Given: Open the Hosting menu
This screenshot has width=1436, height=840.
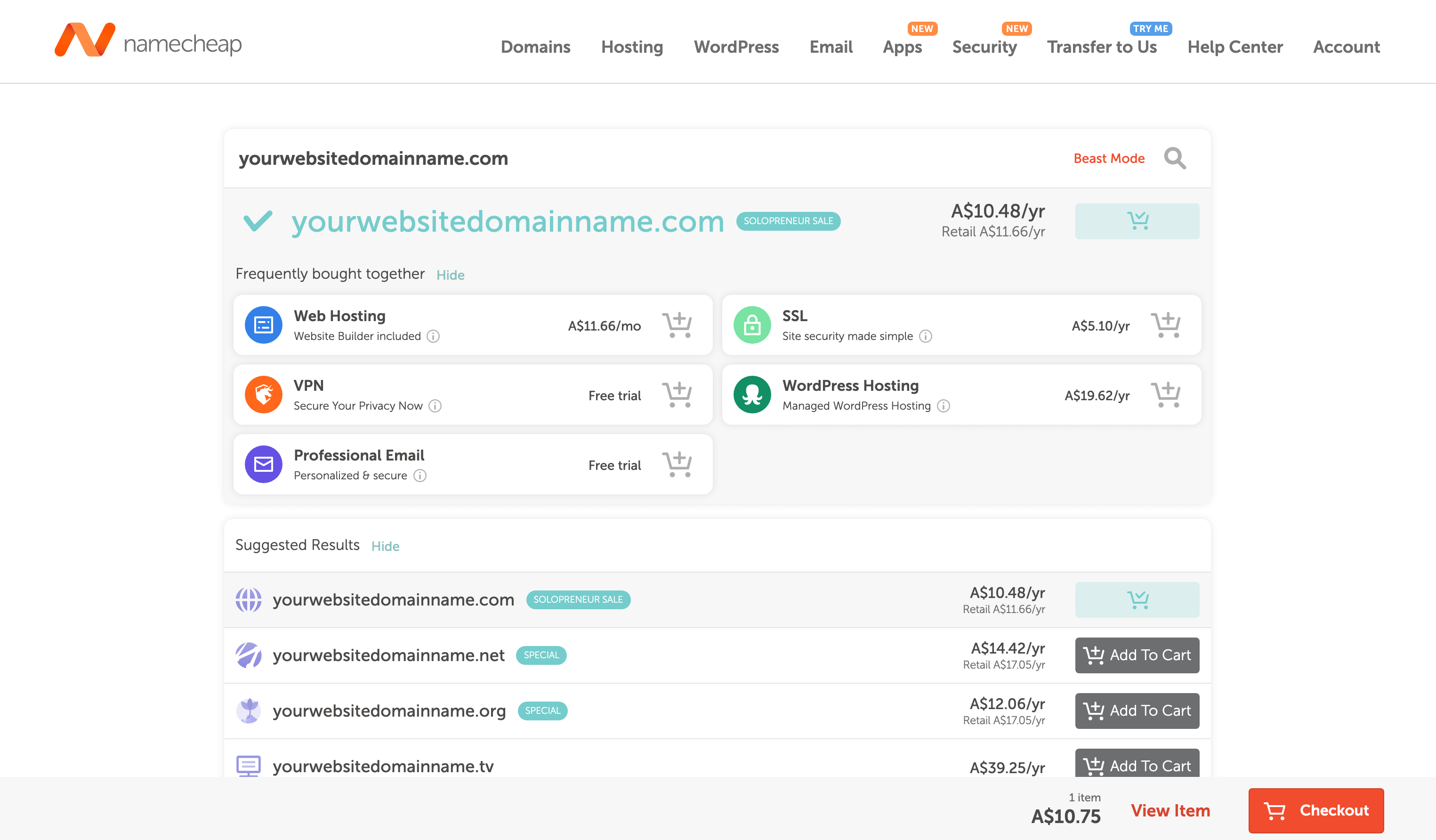Looking at the screenshot, I should click(632, 47).
